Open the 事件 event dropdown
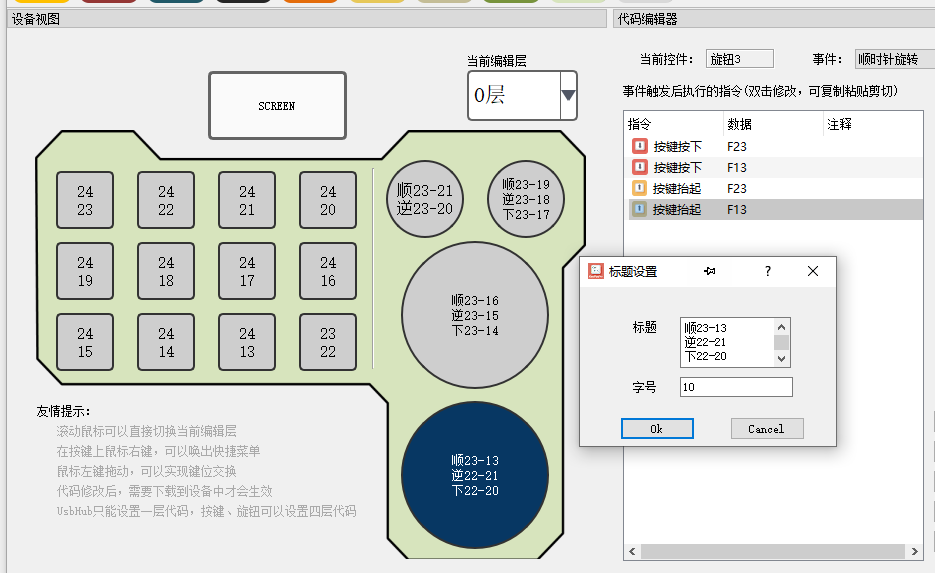This screenshot has height=573, width=935. (x=894, y=59)
